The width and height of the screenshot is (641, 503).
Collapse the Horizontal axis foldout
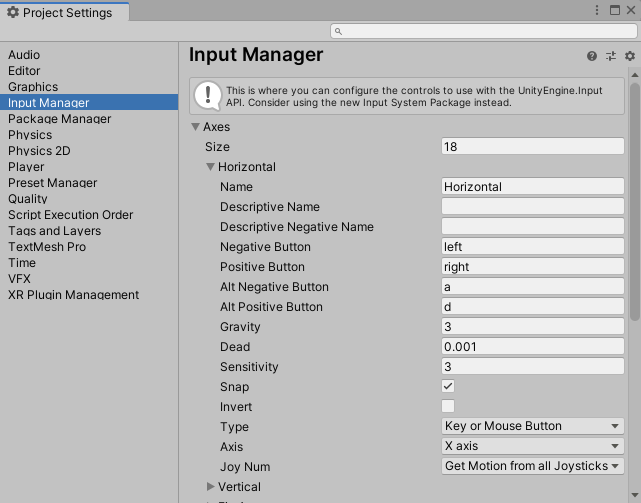(210, 167)
